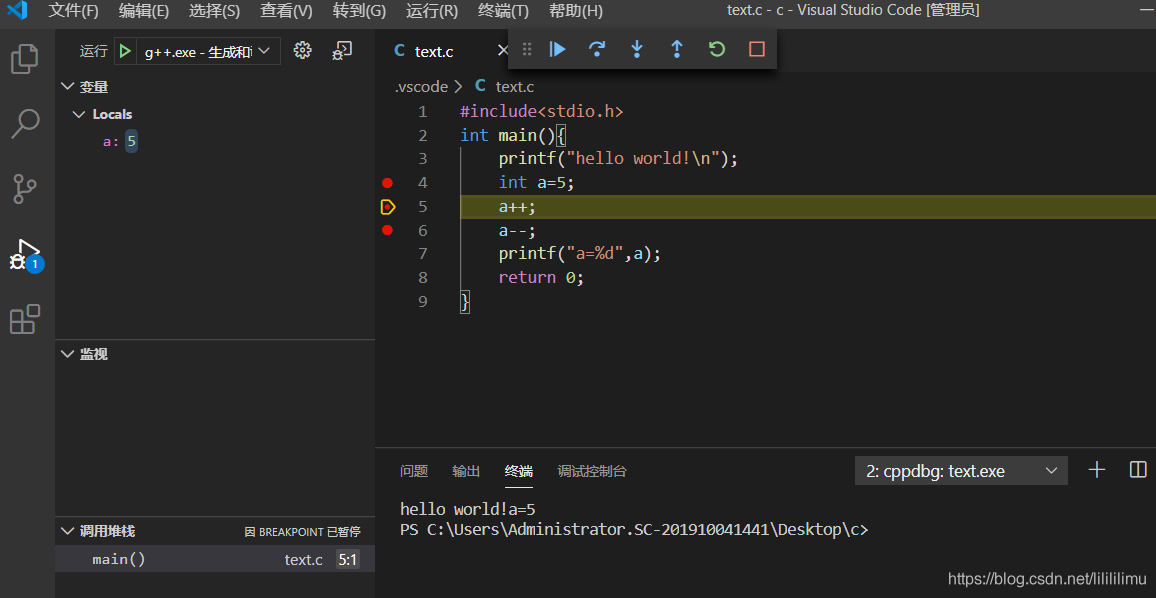1156x598 pixels.
Task: Restart the debugging session
Action: (716, 49)
